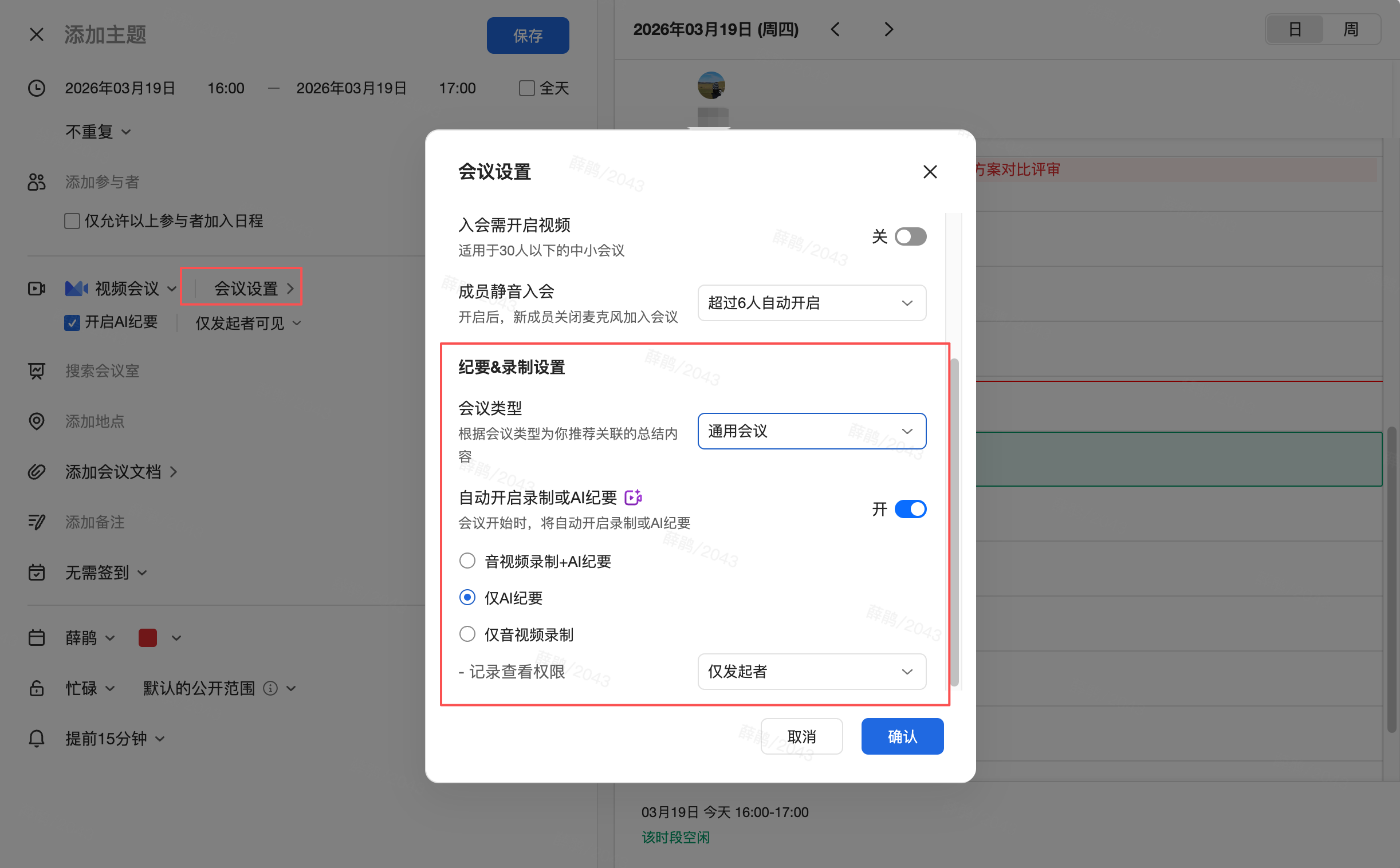
Task: Open the red event color swatch
Action: [148, 638]
